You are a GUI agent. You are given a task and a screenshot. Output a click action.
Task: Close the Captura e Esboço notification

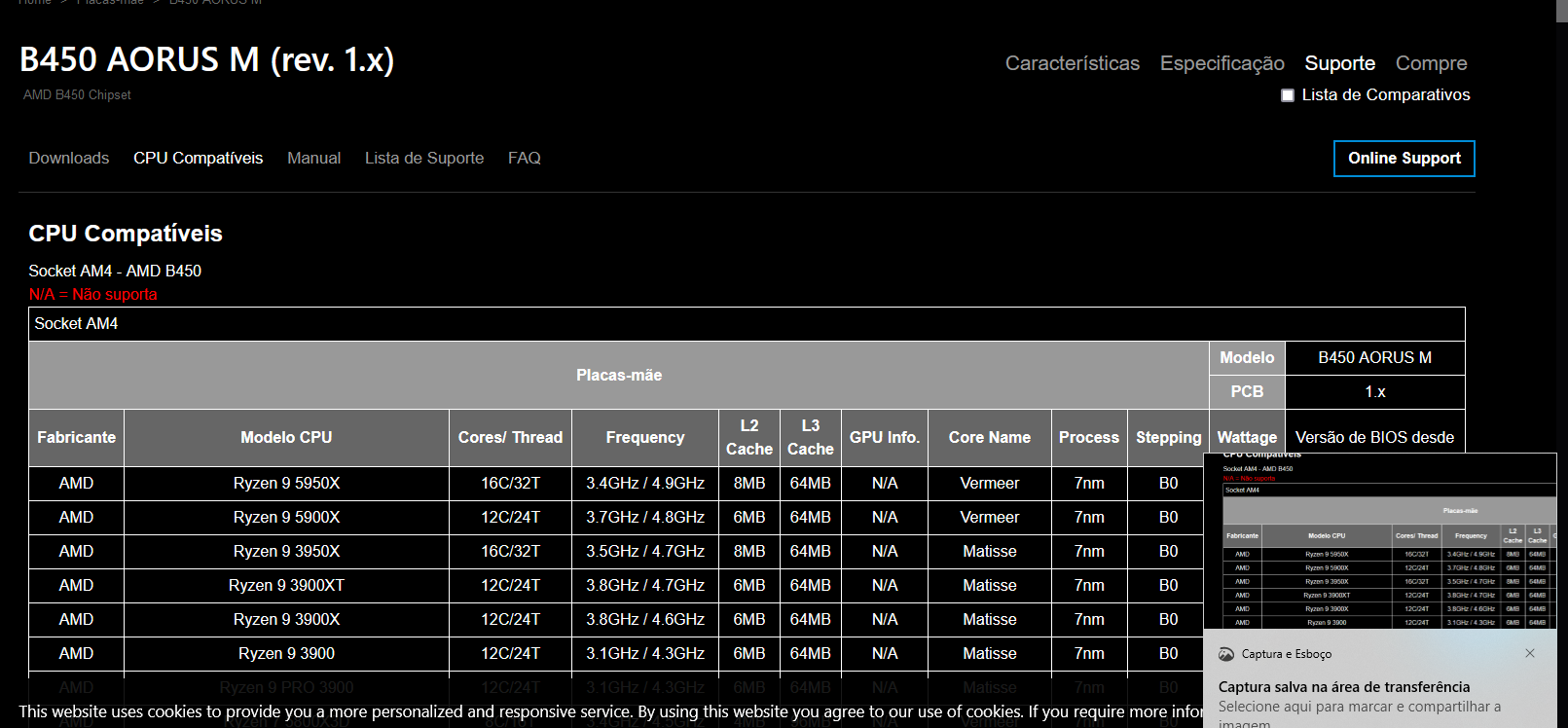(x=1530, y=653)
